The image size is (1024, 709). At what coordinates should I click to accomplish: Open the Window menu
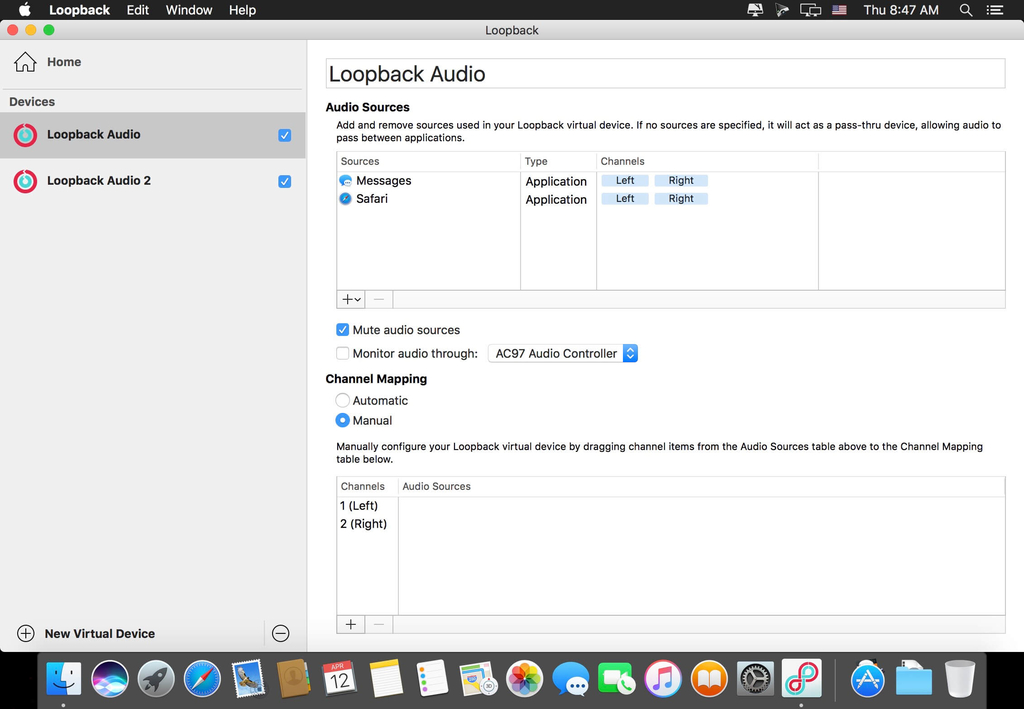(x=189, y=10)
